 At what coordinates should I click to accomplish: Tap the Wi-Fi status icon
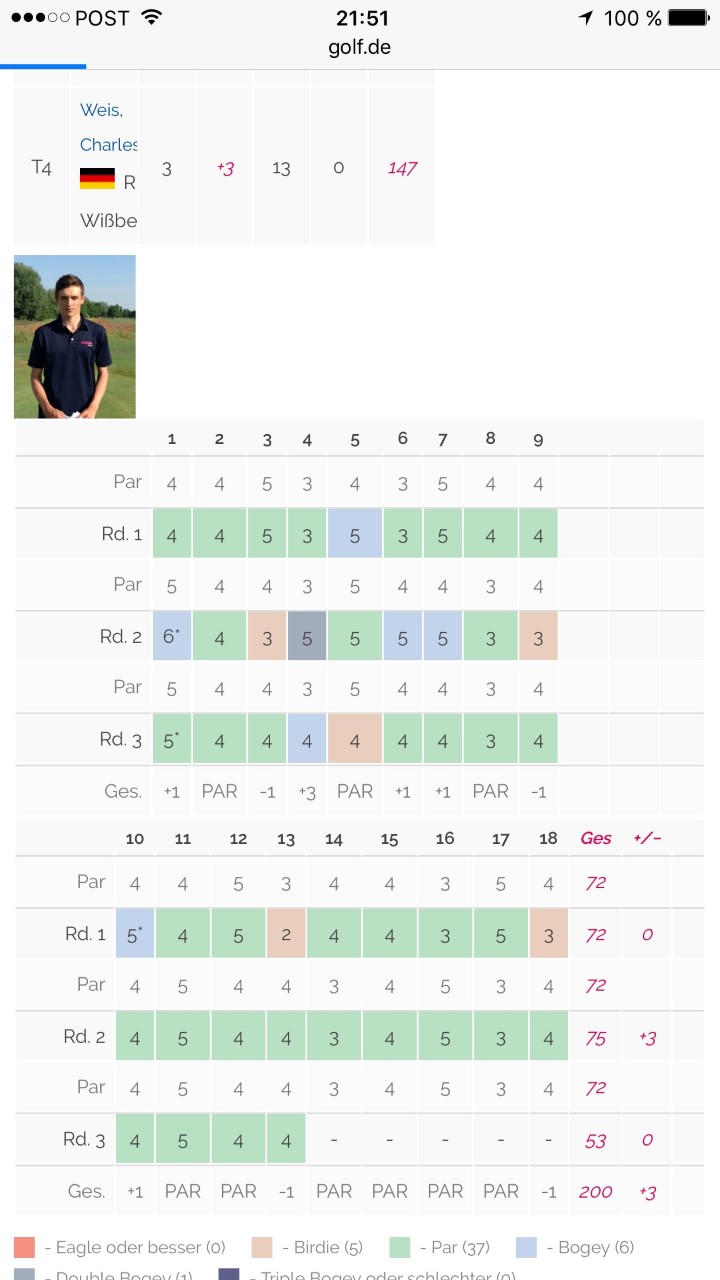(151, 18)
